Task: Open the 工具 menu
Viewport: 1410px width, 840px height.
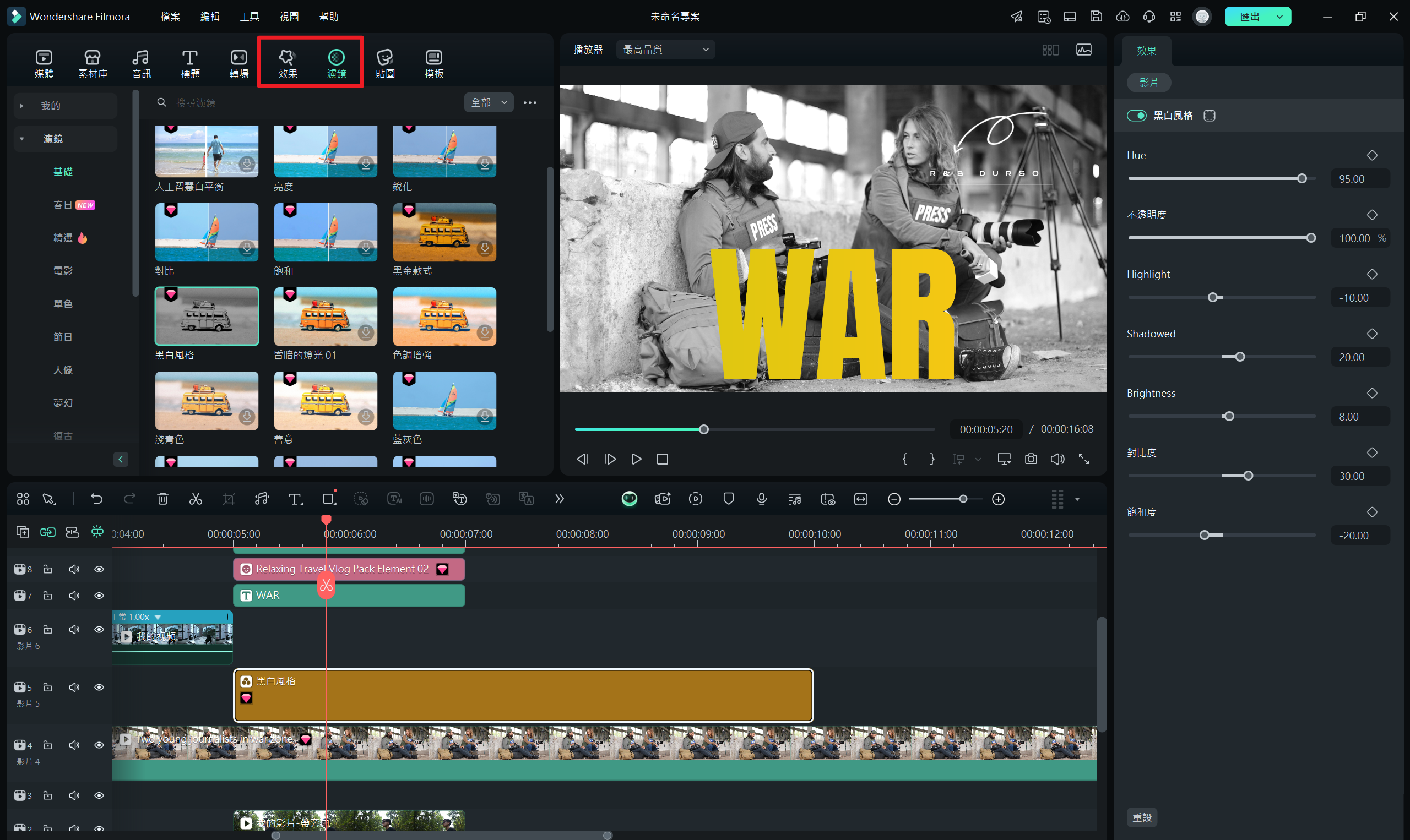Action: [249, 17]
